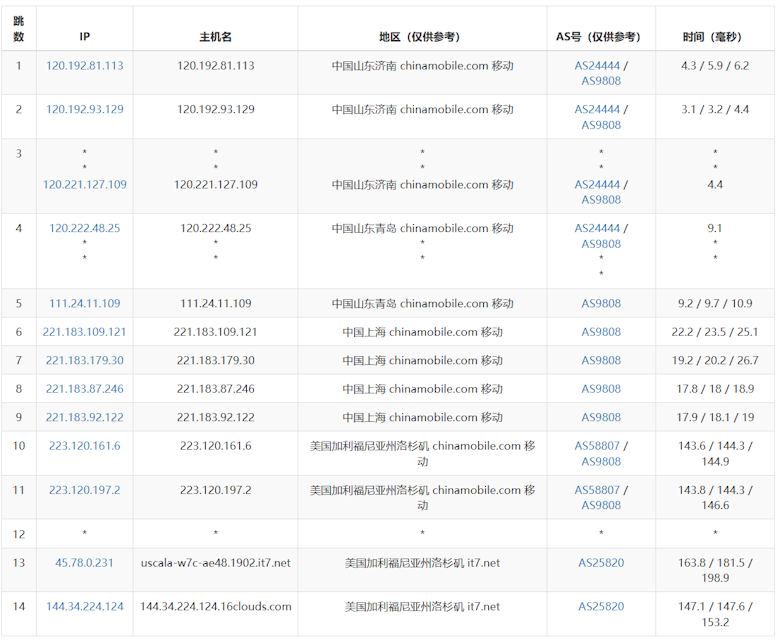Image resolution: width=780 pixels, height=642 pixels.
Task: Click the 主机名 column header
Action: pyautogui.click(x=215, y=37)
